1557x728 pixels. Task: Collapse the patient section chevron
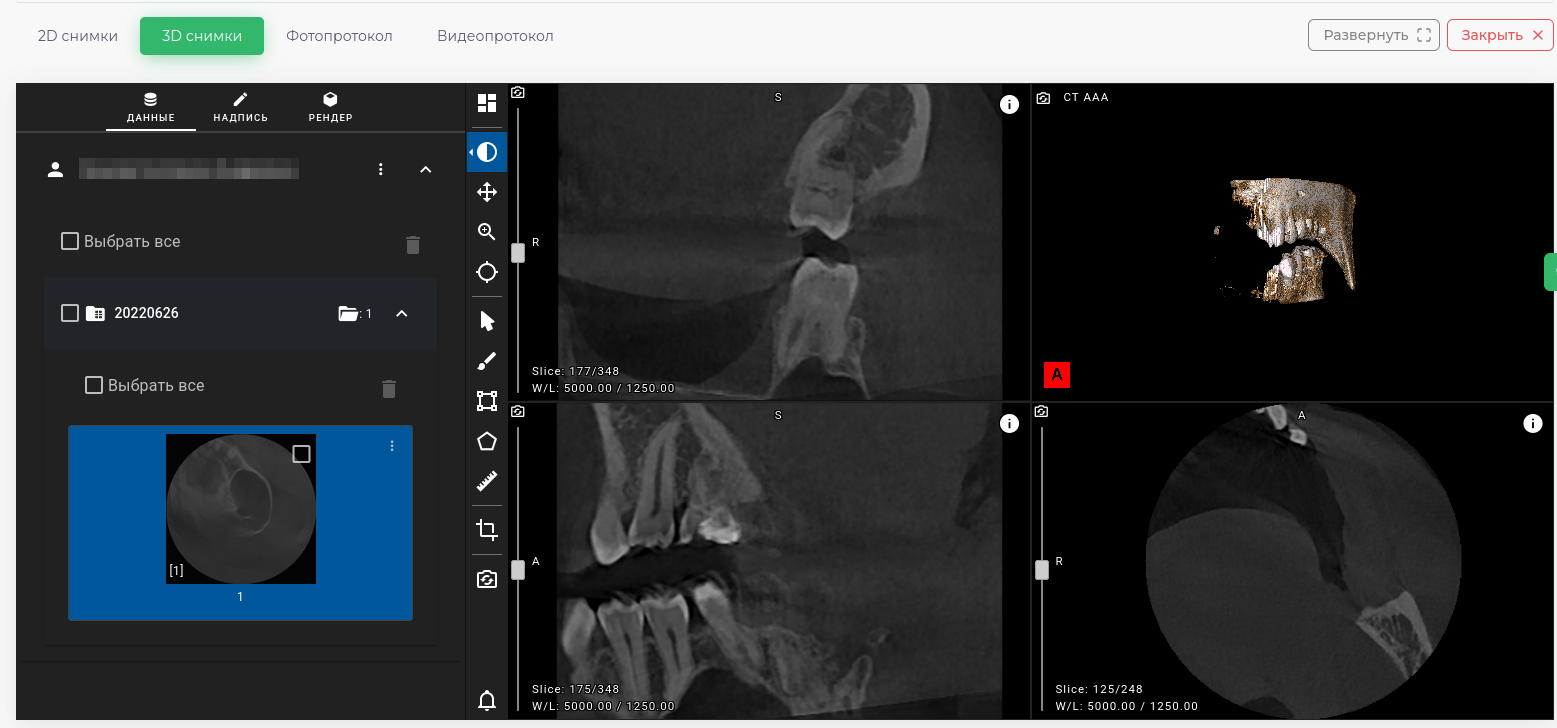coord(425,170)
